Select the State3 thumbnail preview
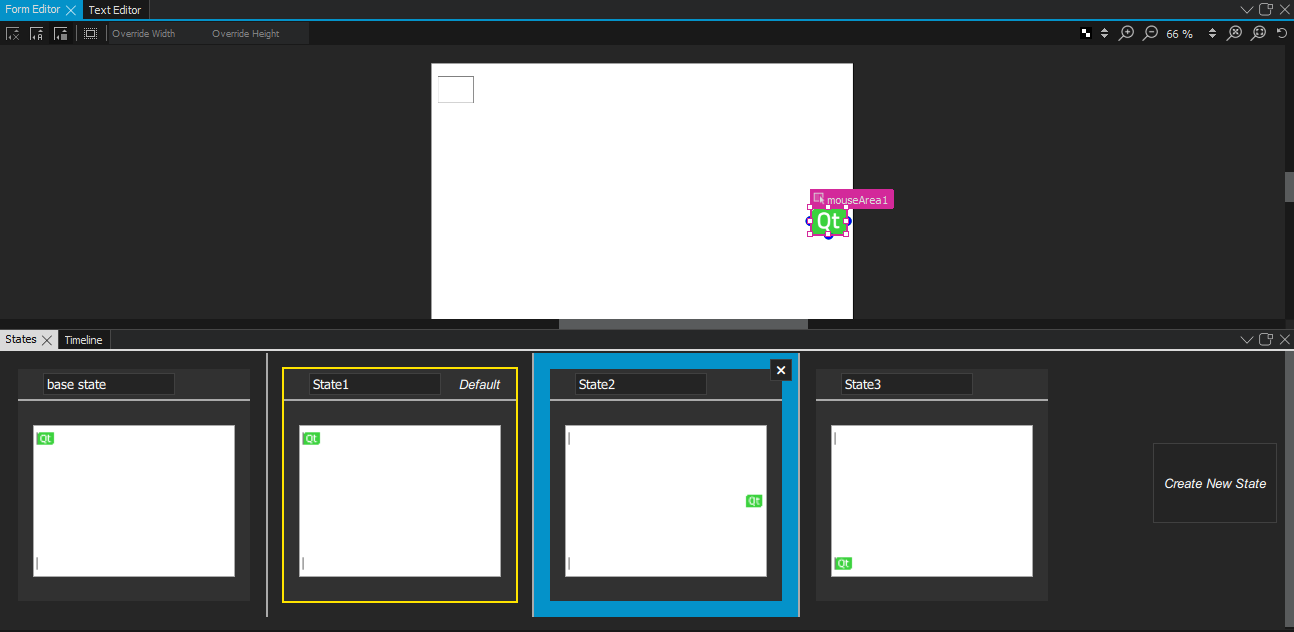The width and height of the screenshot is (1294, 632). [931, 500]
